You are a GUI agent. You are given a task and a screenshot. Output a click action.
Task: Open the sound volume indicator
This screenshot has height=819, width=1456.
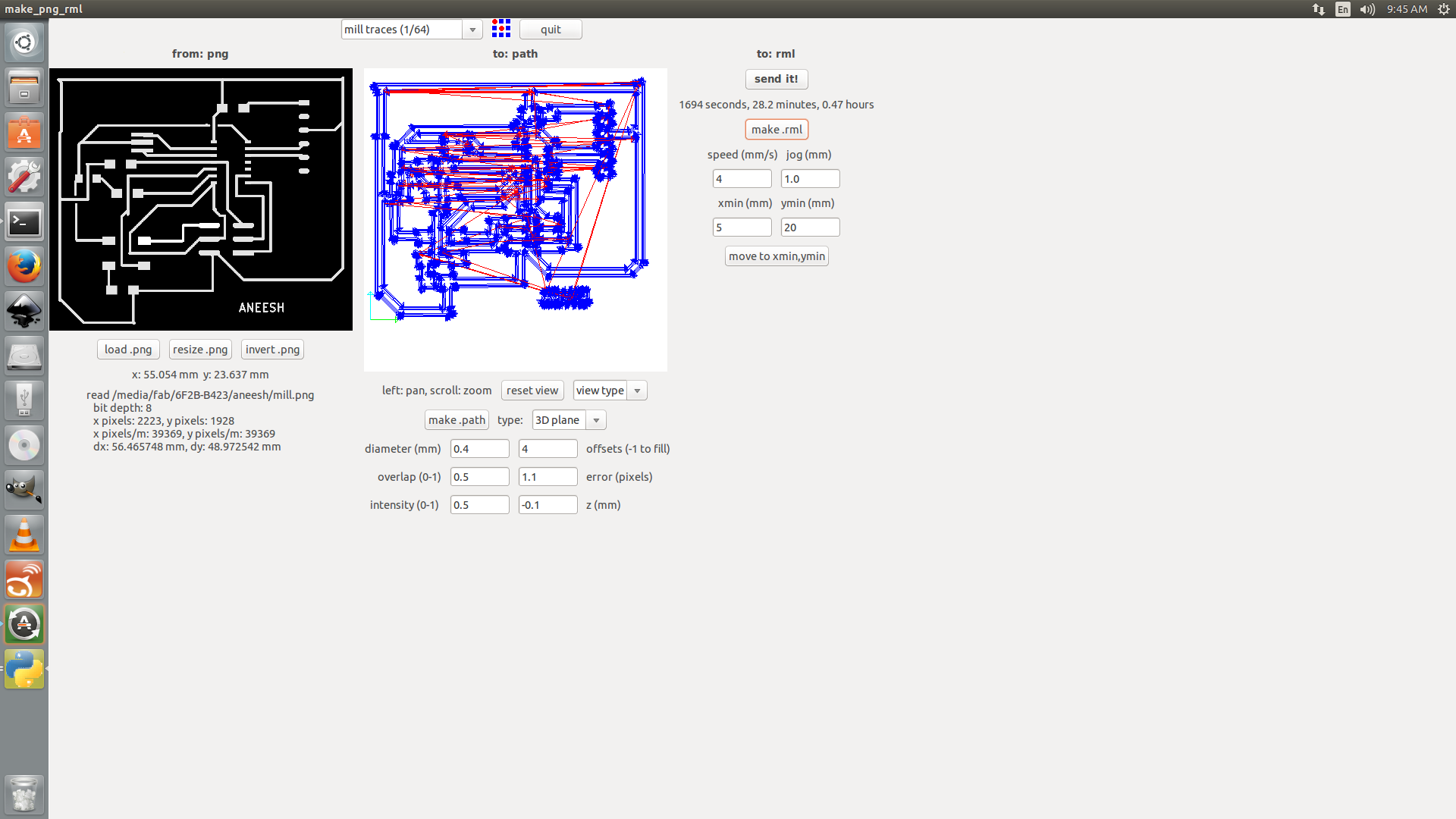pos(1367,9)
